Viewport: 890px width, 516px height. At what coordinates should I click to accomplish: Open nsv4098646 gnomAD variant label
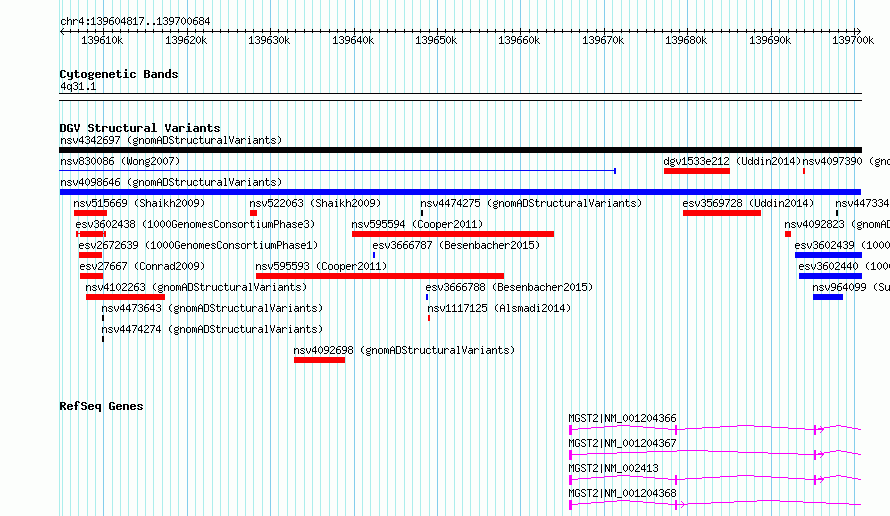pos(171,182)
